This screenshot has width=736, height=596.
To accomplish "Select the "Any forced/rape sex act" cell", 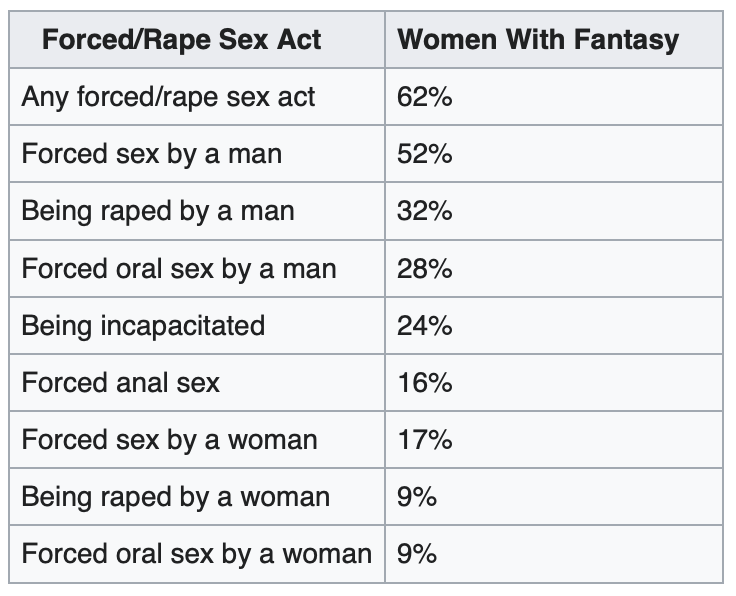I will point(168,97).
